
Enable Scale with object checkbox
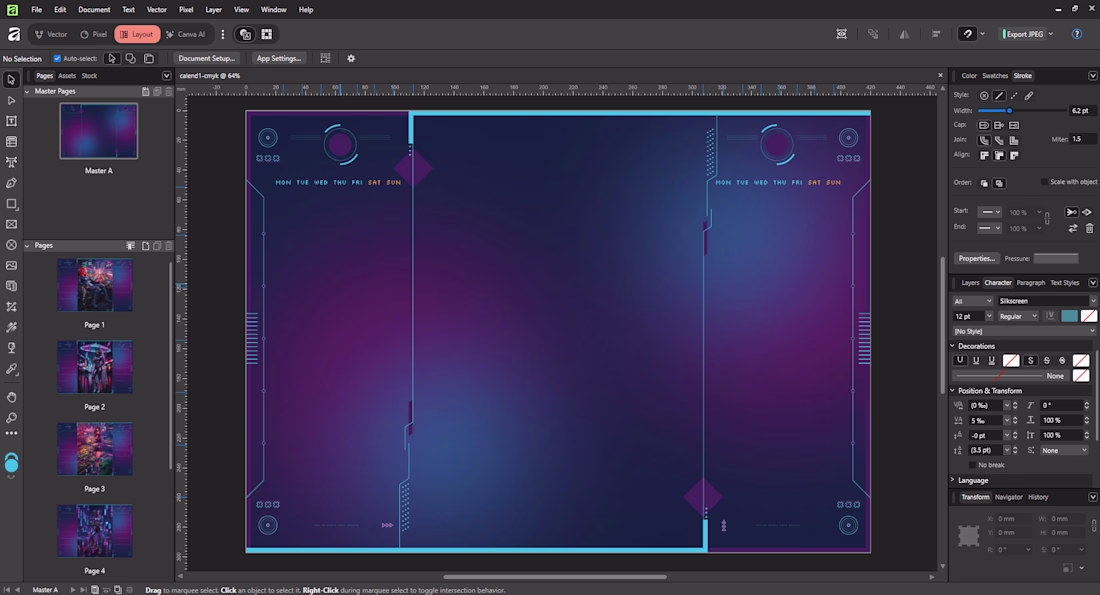click(1044, 182)
